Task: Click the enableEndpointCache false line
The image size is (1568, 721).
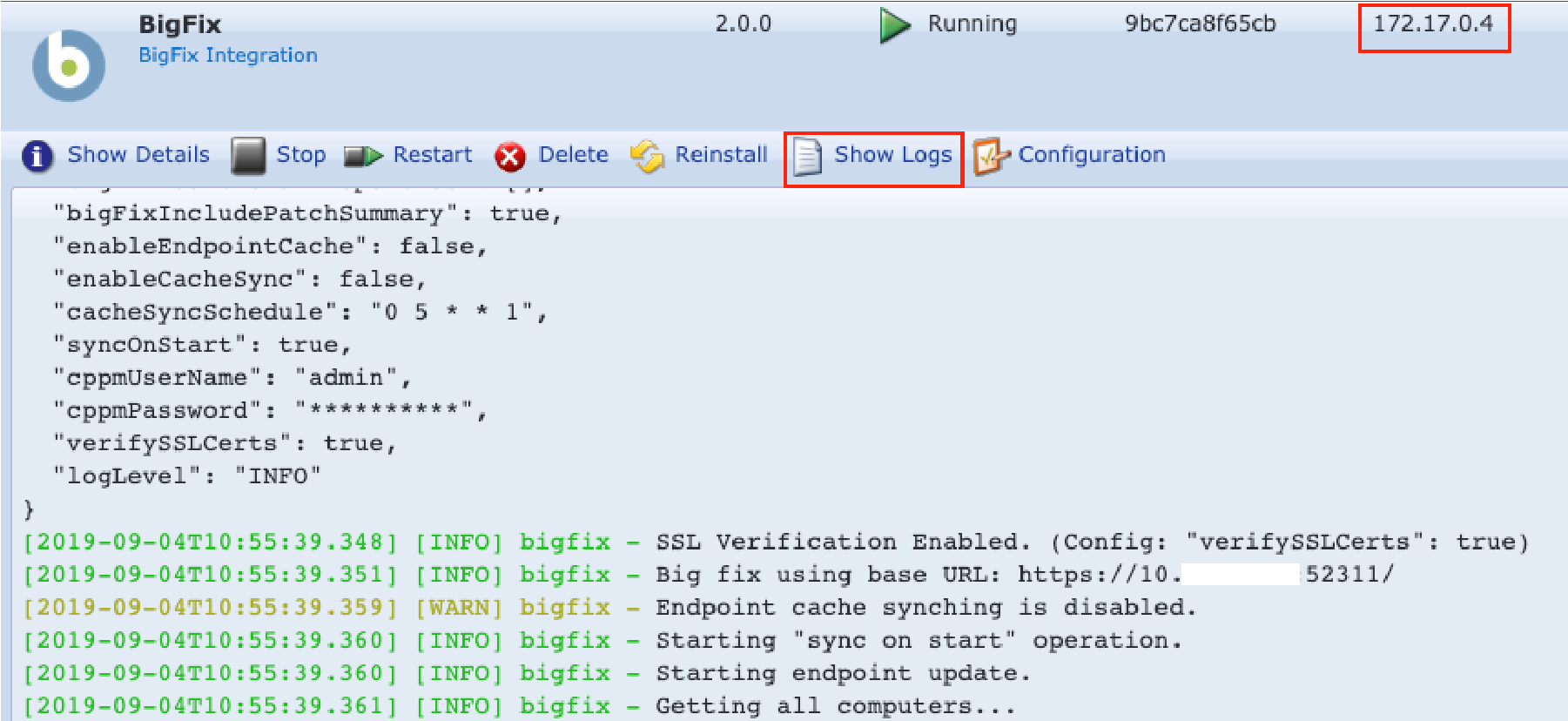Action: tap(270, 247)
